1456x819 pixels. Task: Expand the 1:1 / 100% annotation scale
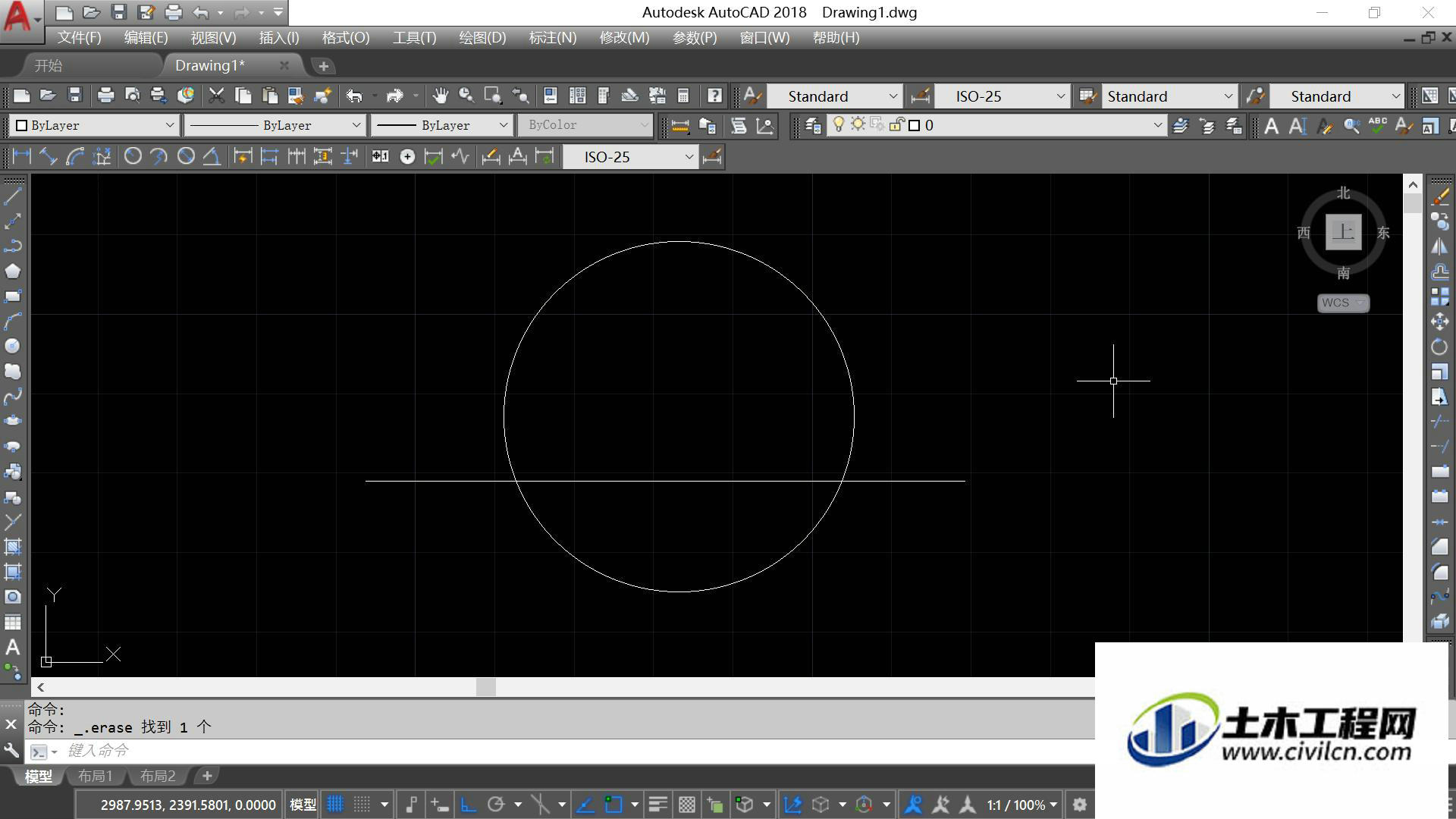(x=1021, y=805)
